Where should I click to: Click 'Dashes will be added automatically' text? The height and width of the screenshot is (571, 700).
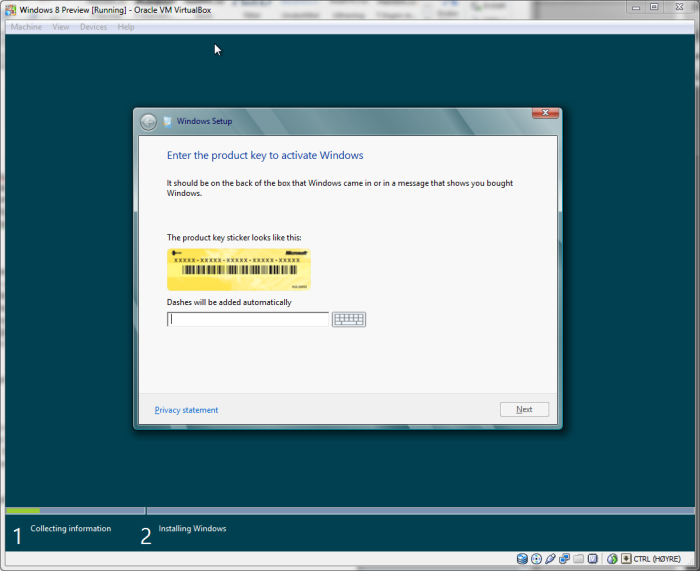[229, 302]
